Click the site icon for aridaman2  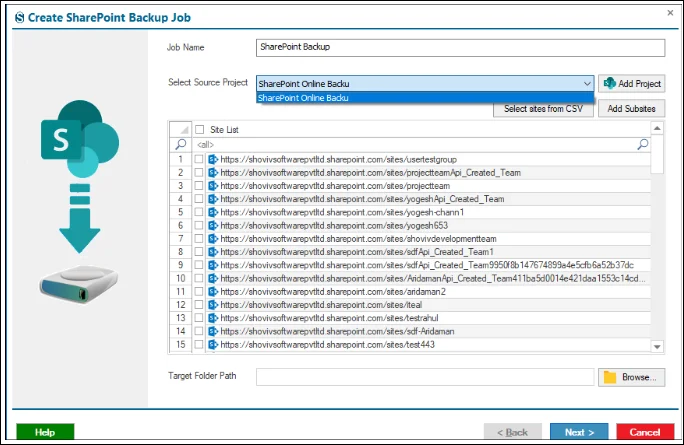tap(213, 291)
